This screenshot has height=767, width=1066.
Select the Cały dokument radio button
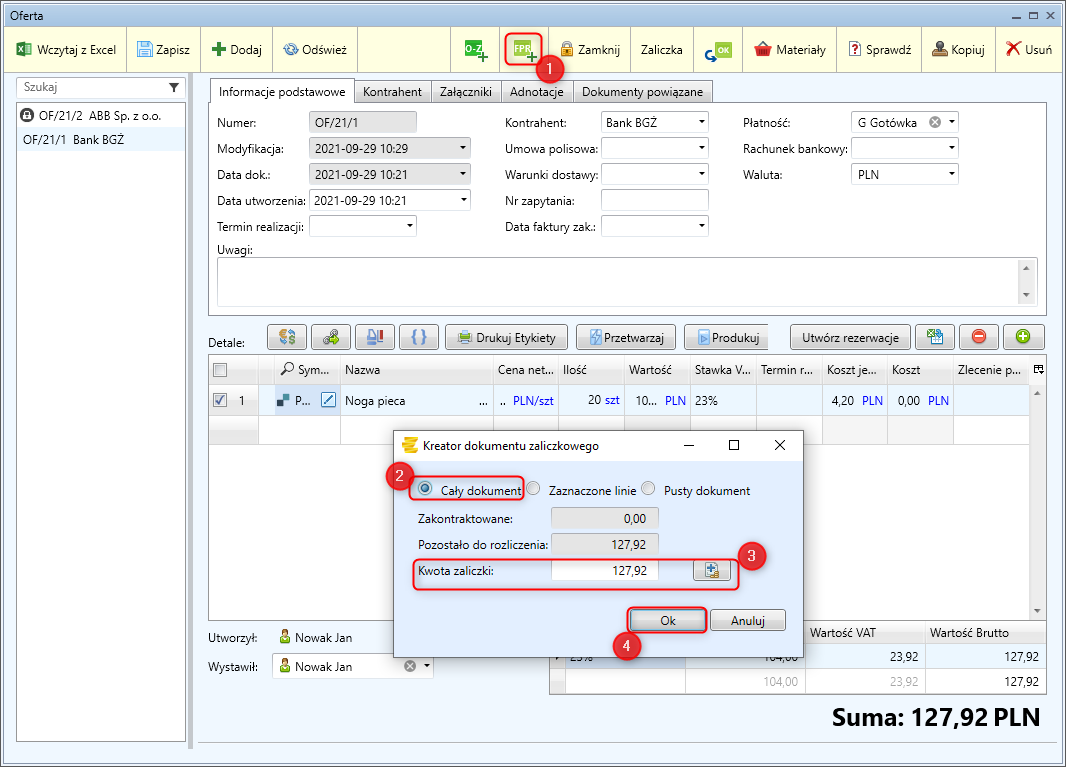pos(426,490)
